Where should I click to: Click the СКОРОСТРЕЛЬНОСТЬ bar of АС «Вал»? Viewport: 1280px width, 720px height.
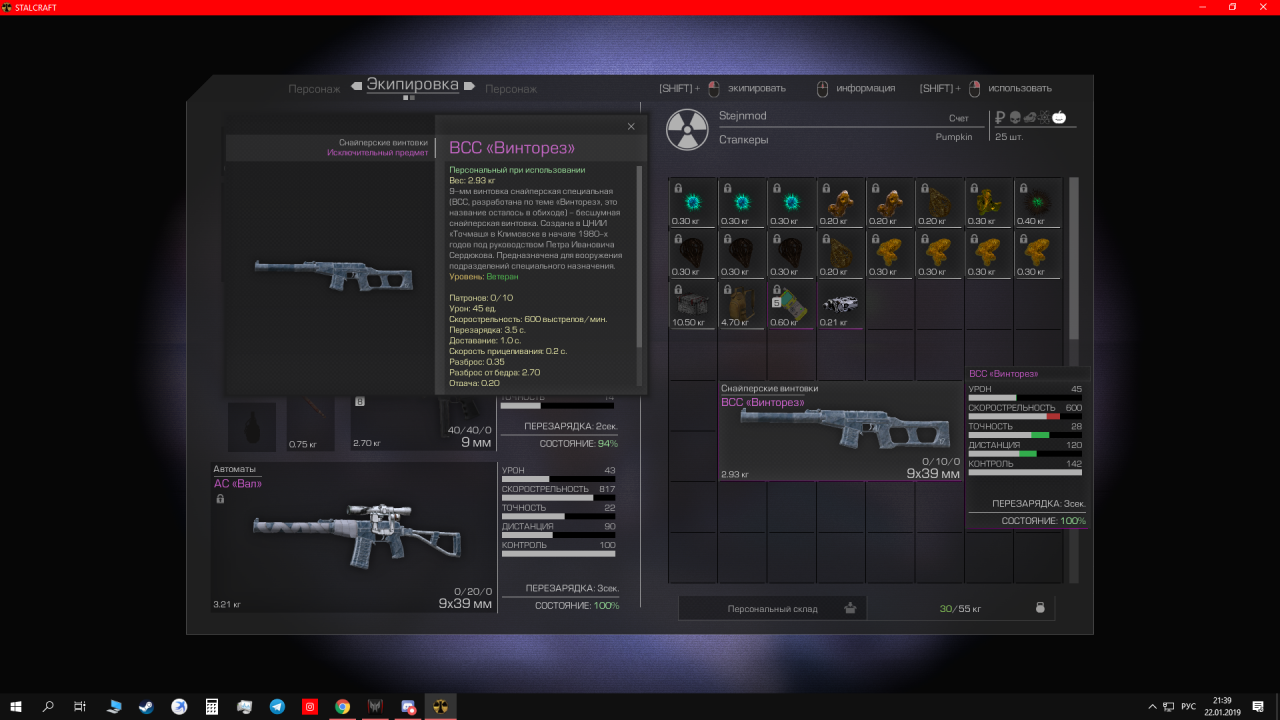(558, 497)
